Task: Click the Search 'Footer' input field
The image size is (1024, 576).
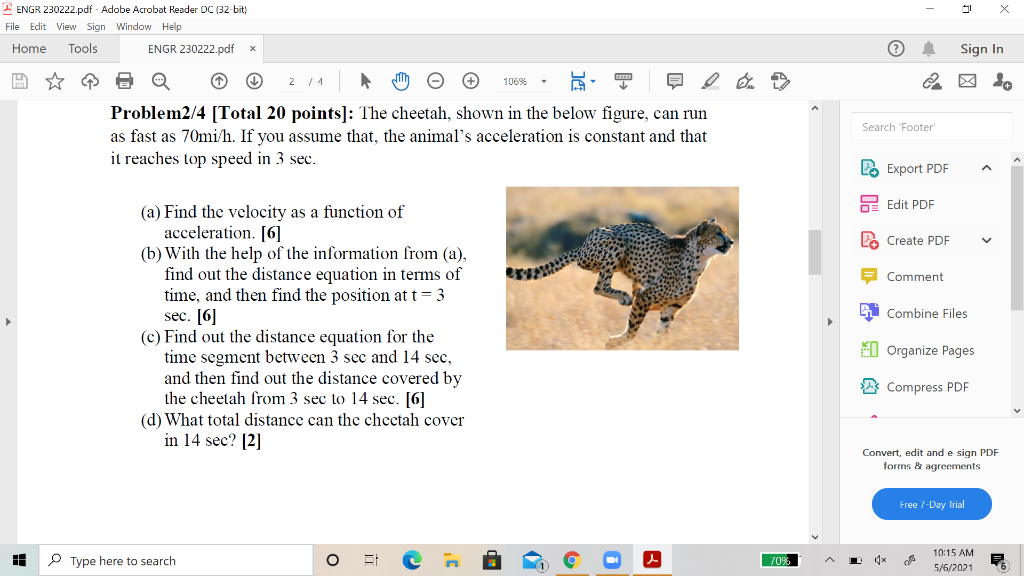Action: click(931, 127)
